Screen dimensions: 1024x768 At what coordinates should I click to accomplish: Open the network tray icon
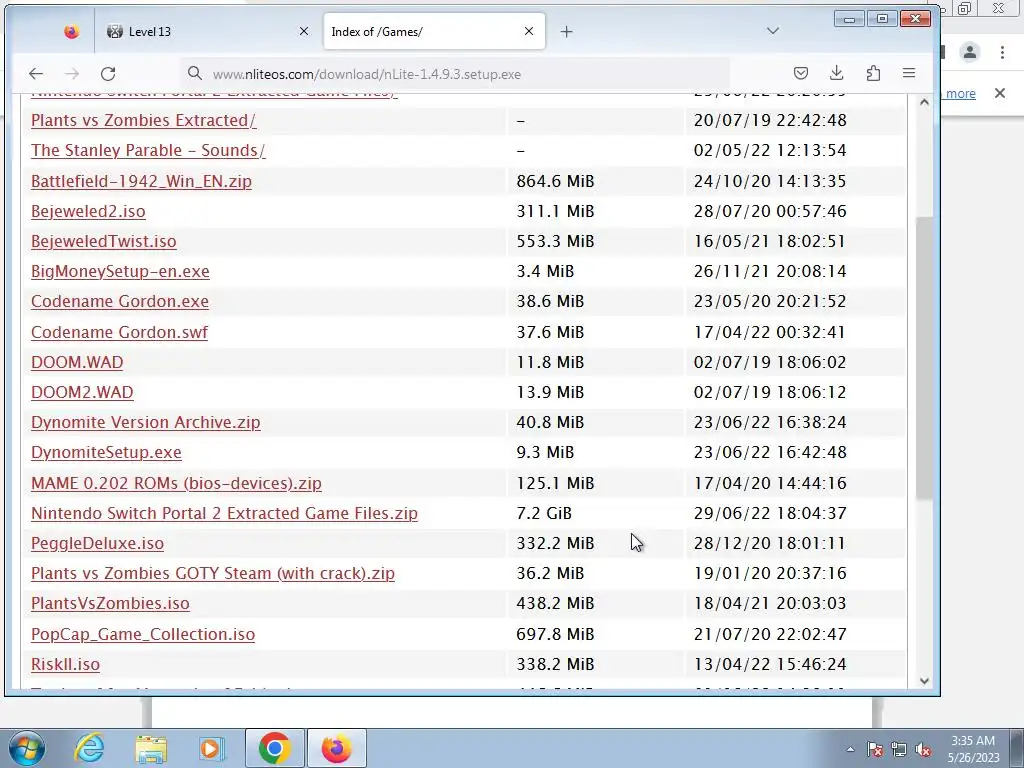pyautogui.click(x=899, y=749)
